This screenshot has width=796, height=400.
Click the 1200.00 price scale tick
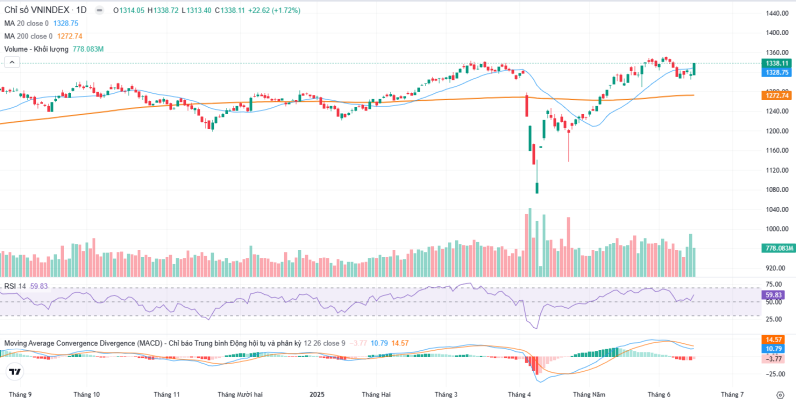click(777, 131)
